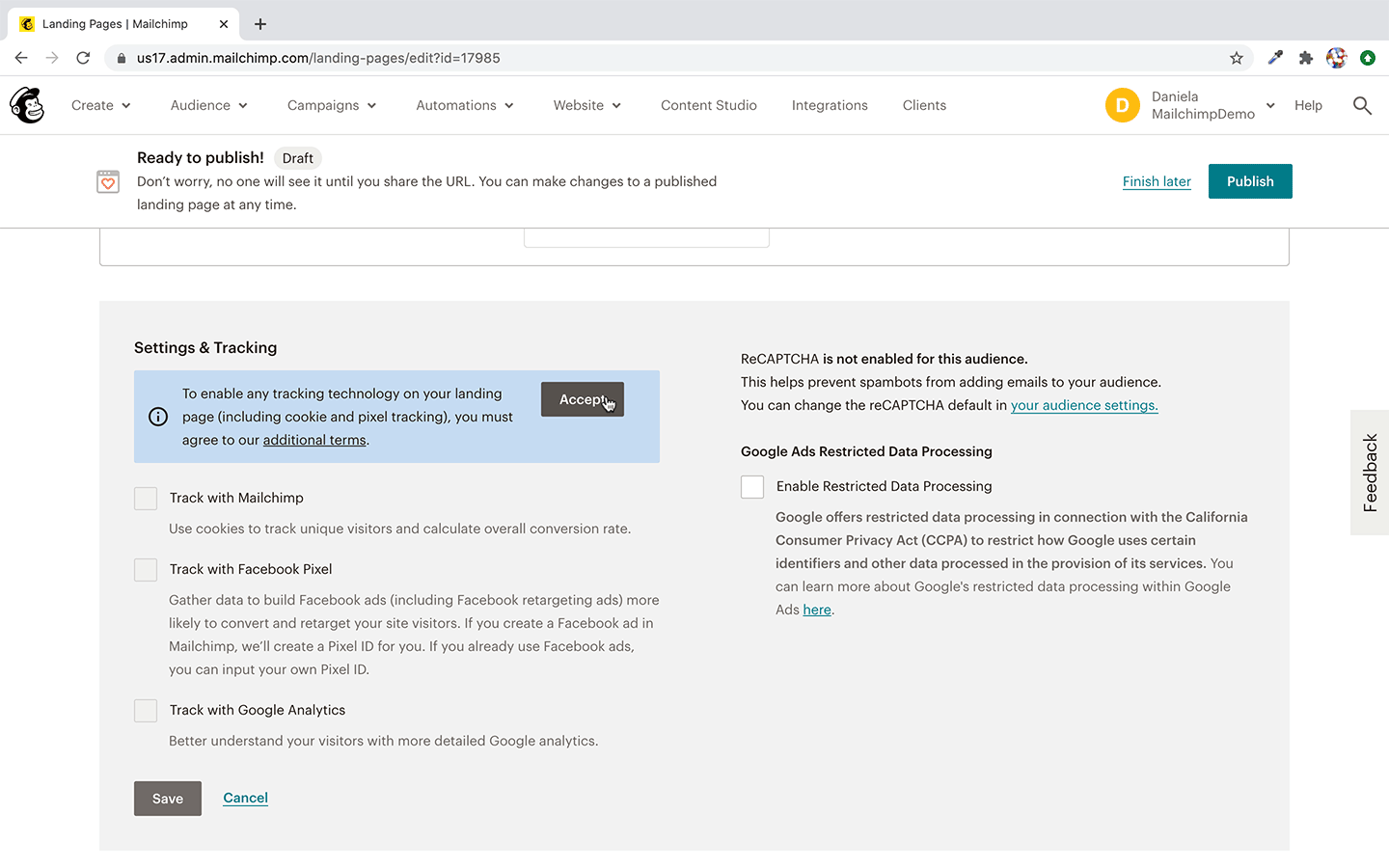Open the Daniela MailchimpDemo account dropdown
This screenshot has height=868, width=1389.
pos(1213,105)
